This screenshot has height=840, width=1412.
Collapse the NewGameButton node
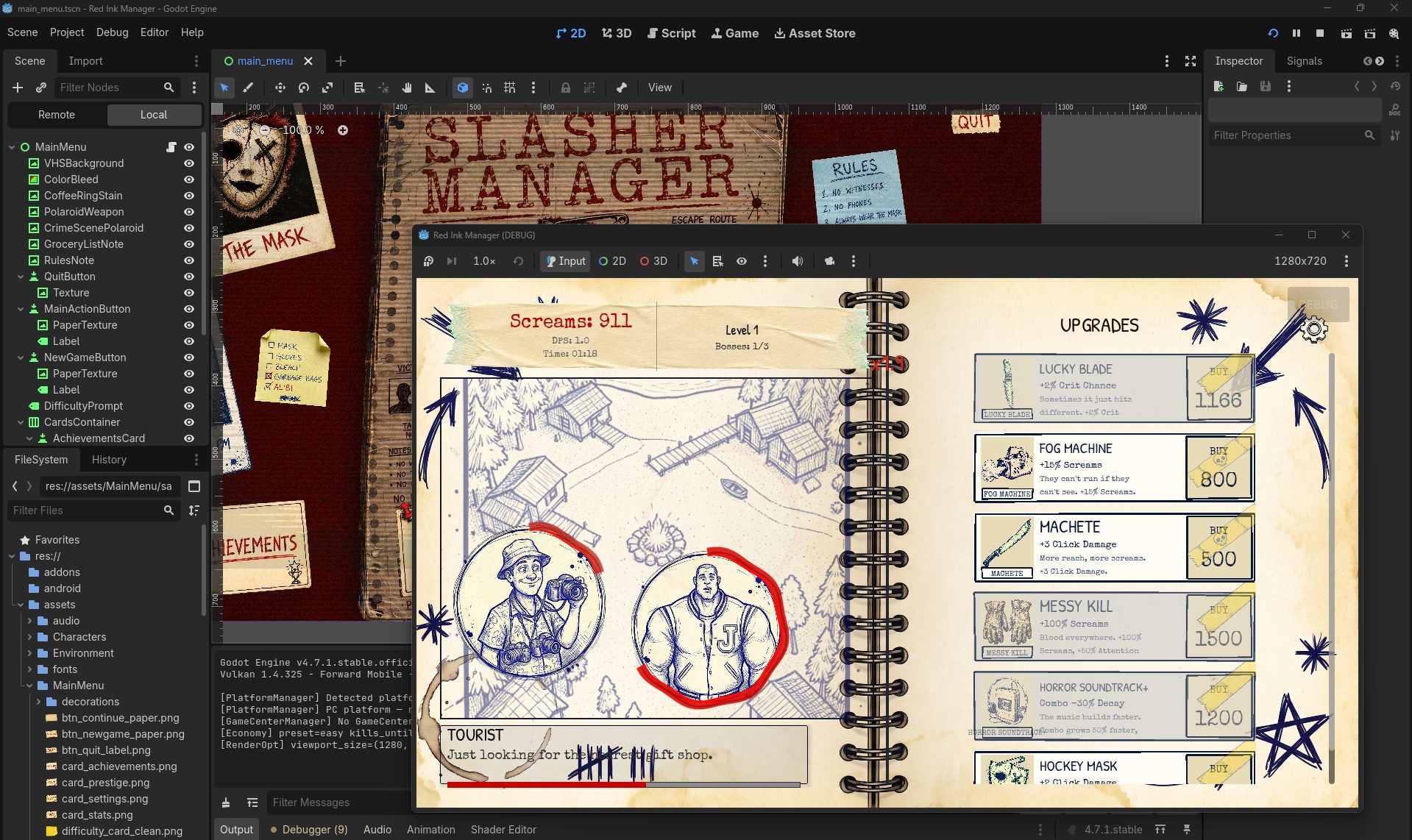click(x=21, y=357)
